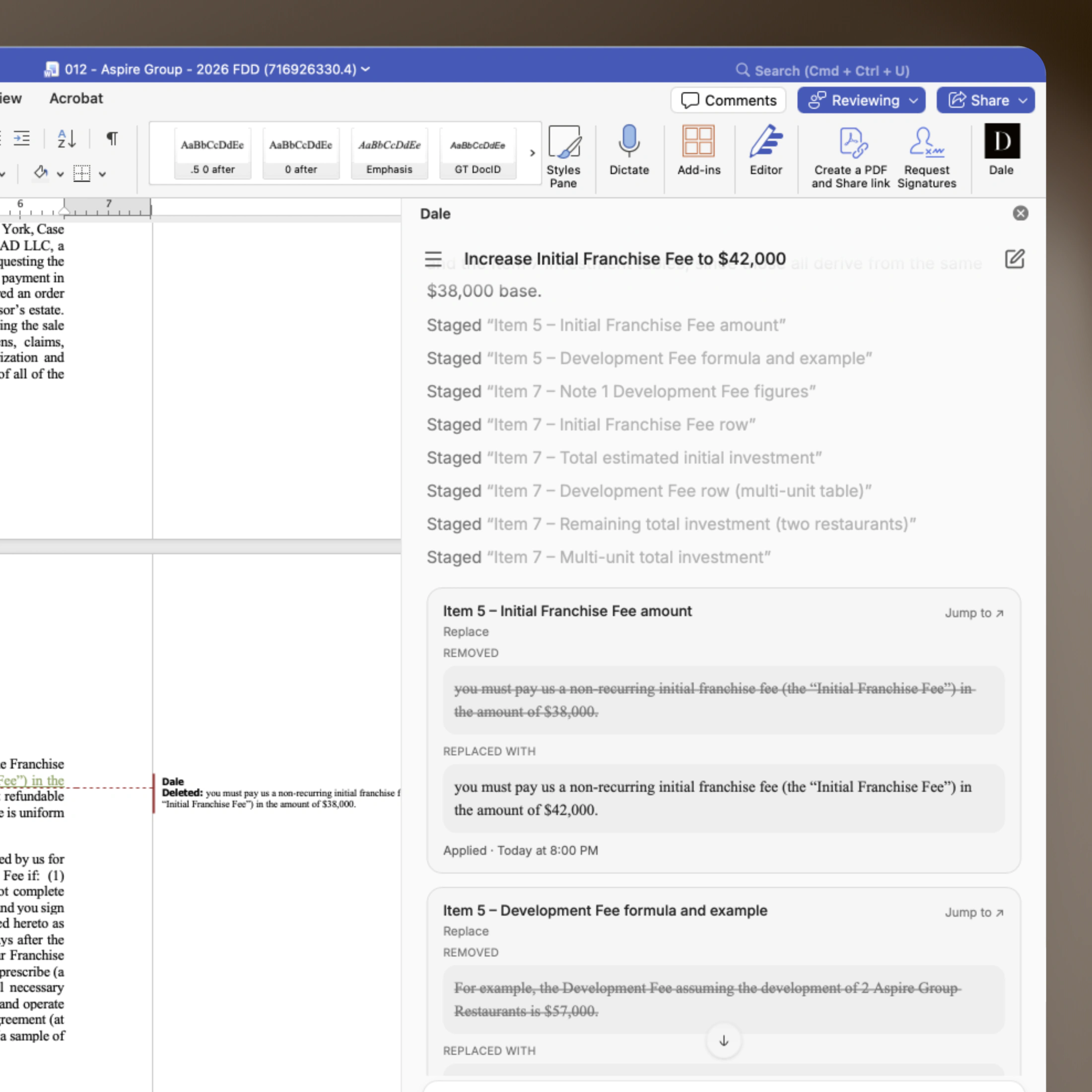Sort text with the A–Z sort icon
This screenshot has width=1092, height=1092.
point(67,138)
